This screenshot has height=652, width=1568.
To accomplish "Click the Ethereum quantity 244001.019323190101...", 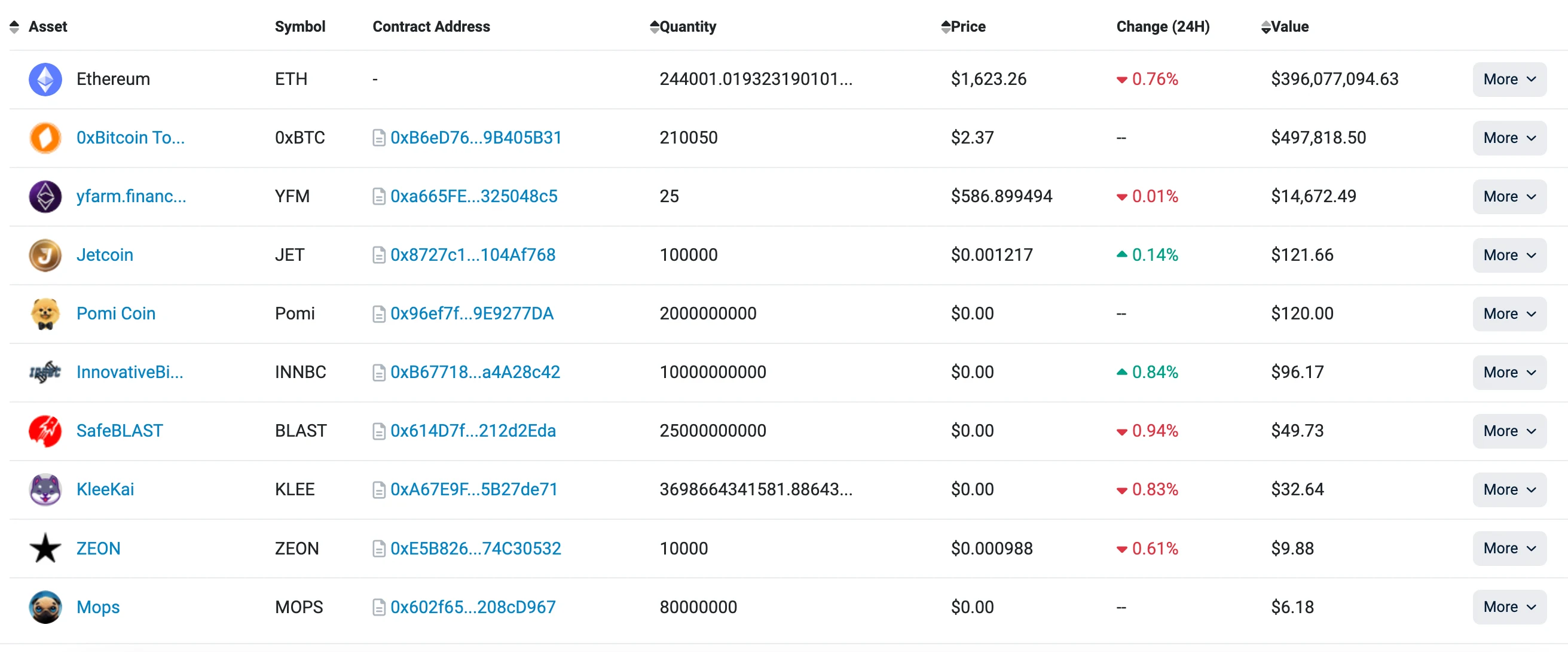I will (x=756, y=79).
